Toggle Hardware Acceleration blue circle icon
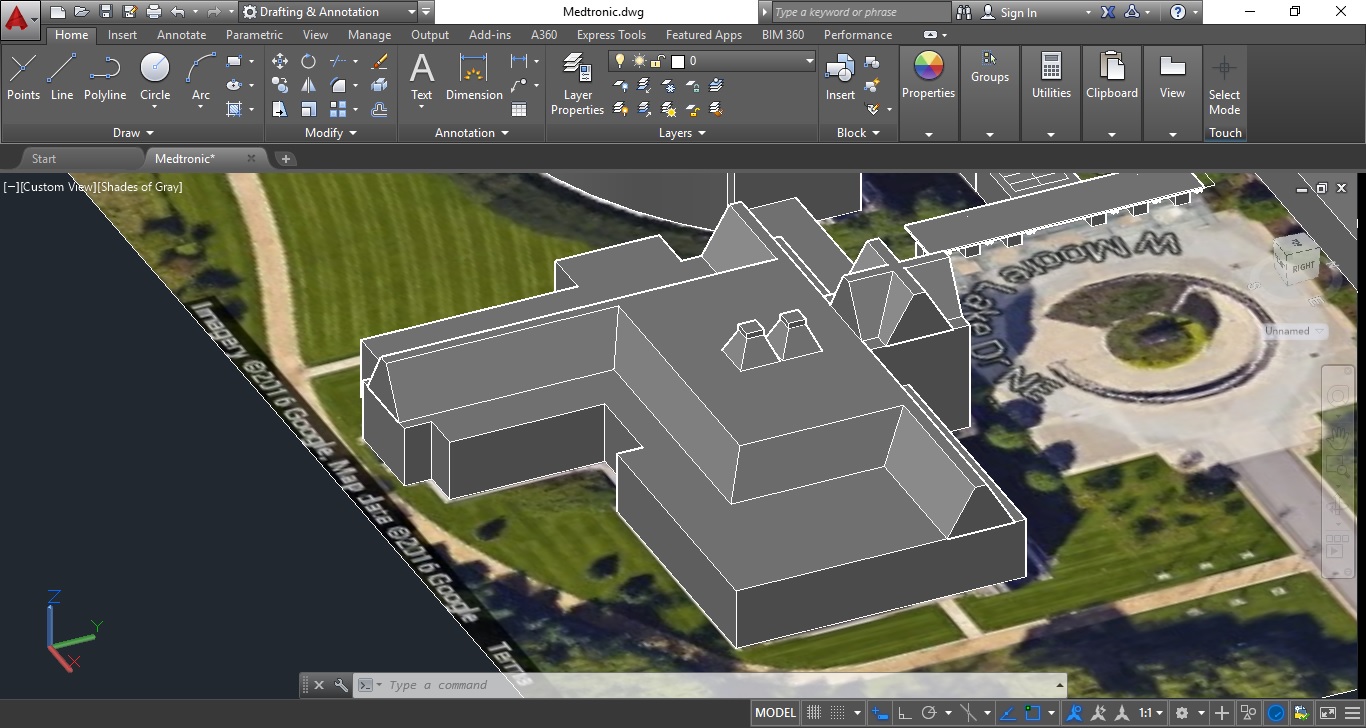Image resolution: width=1366 pixels, height=728 pixels. coord(1277,713)
